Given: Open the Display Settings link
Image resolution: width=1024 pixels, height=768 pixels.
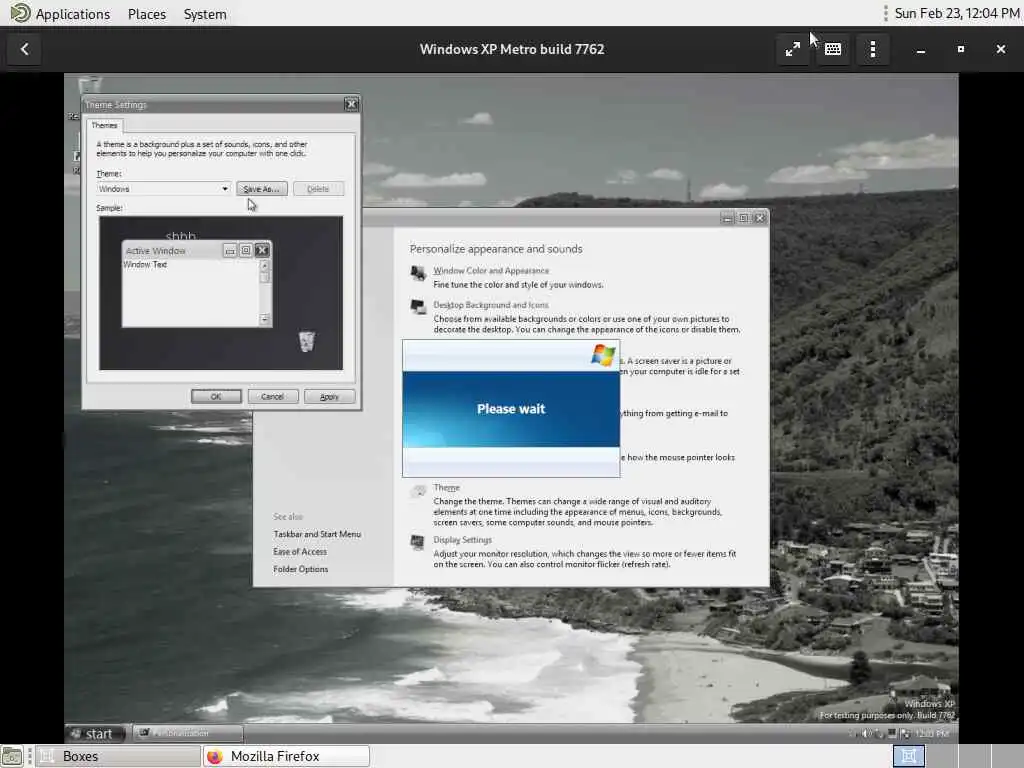Looking at the screenshot, I should coord(462,540).
